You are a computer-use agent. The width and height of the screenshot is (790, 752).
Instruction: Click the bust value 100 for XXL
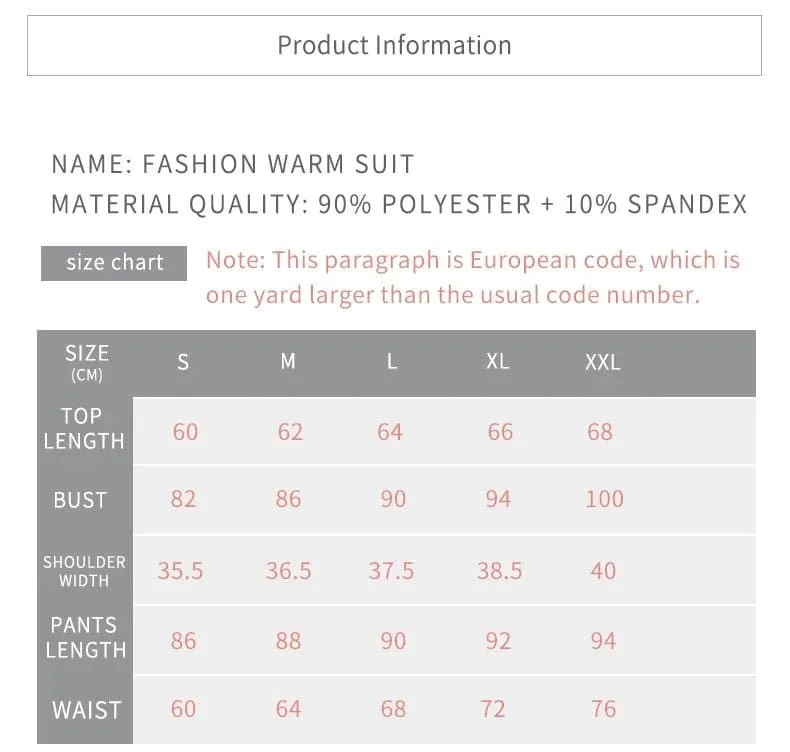[604, 499]
